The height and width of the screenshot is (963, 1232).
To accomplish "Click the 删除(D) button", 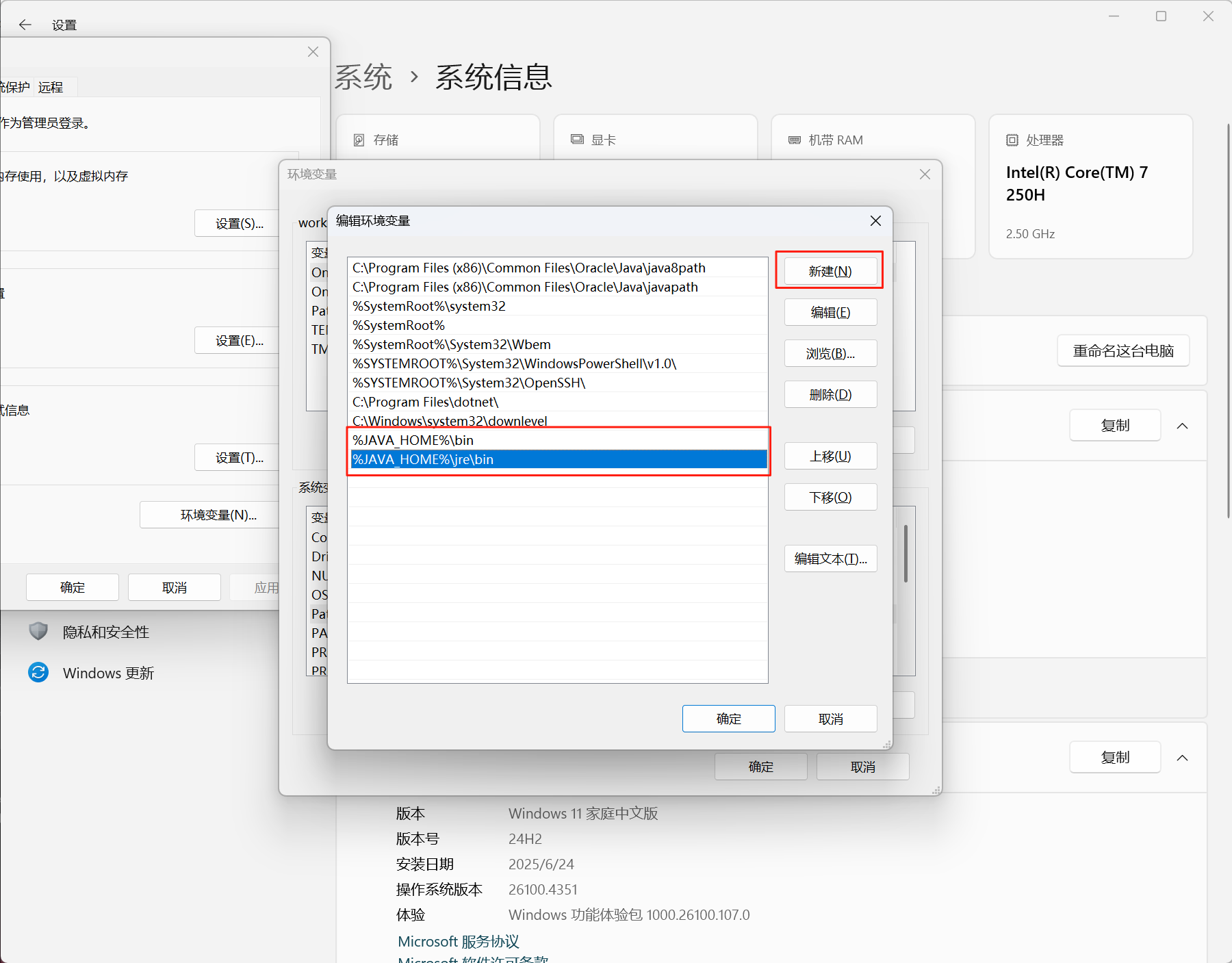I will 830,394.
